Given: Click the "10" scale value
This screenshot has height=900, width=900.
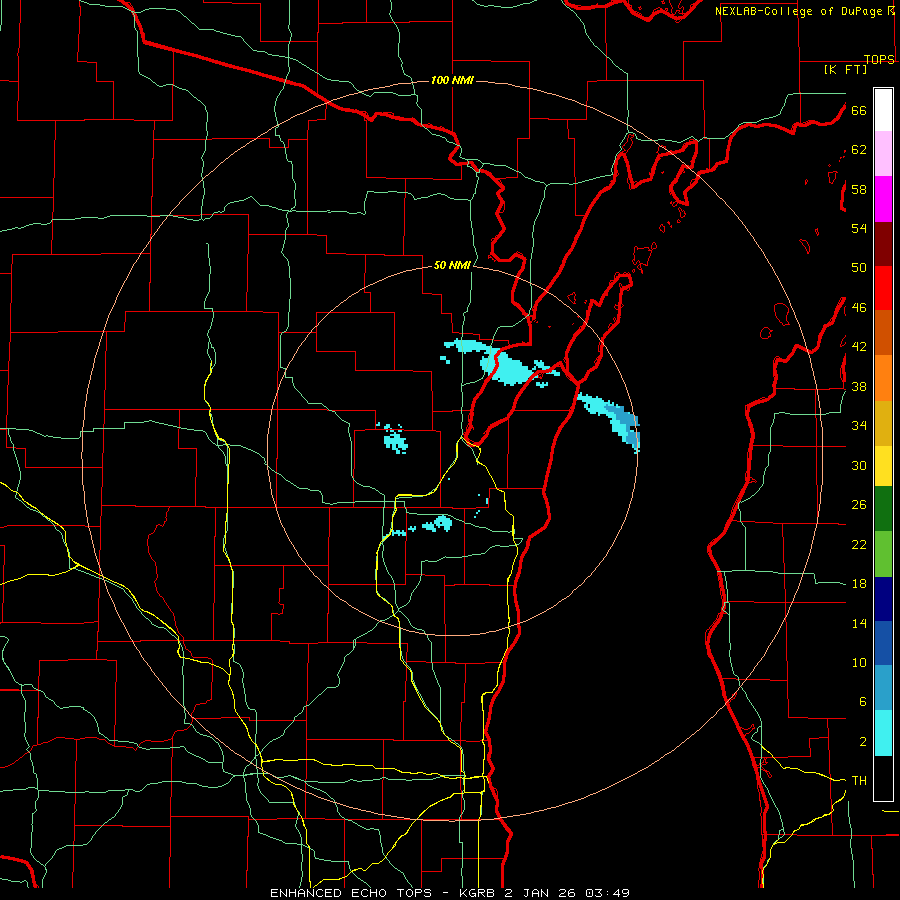Looking at the screenshot, I should point(859,662).
